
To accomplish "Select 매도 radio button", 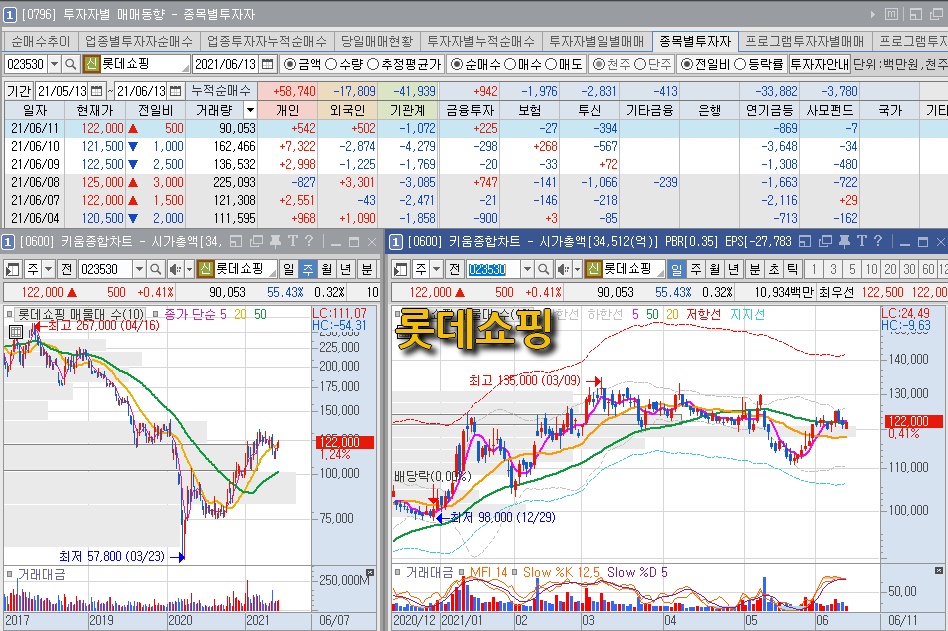I will point(551,64).
